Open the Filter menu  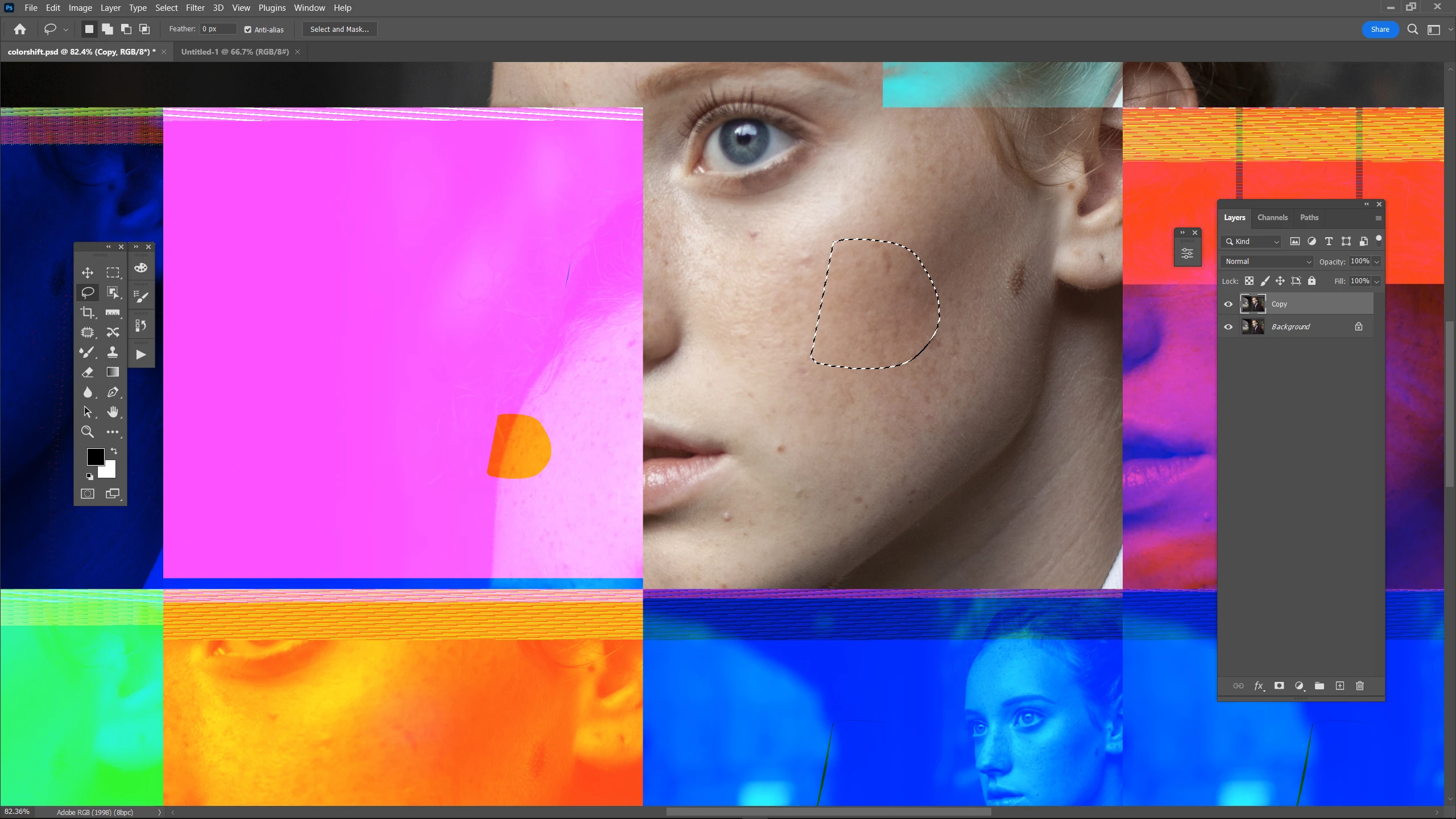(195, 8)
